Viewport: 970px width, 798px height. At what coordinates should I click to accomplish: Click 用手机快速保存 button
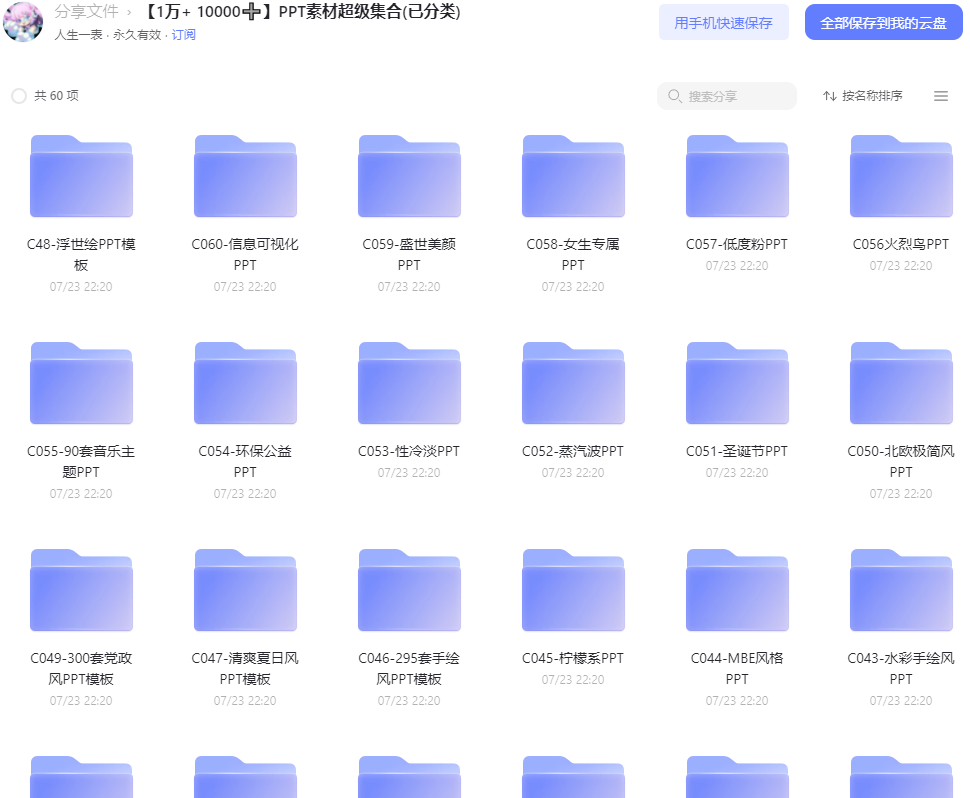[723, 23]
